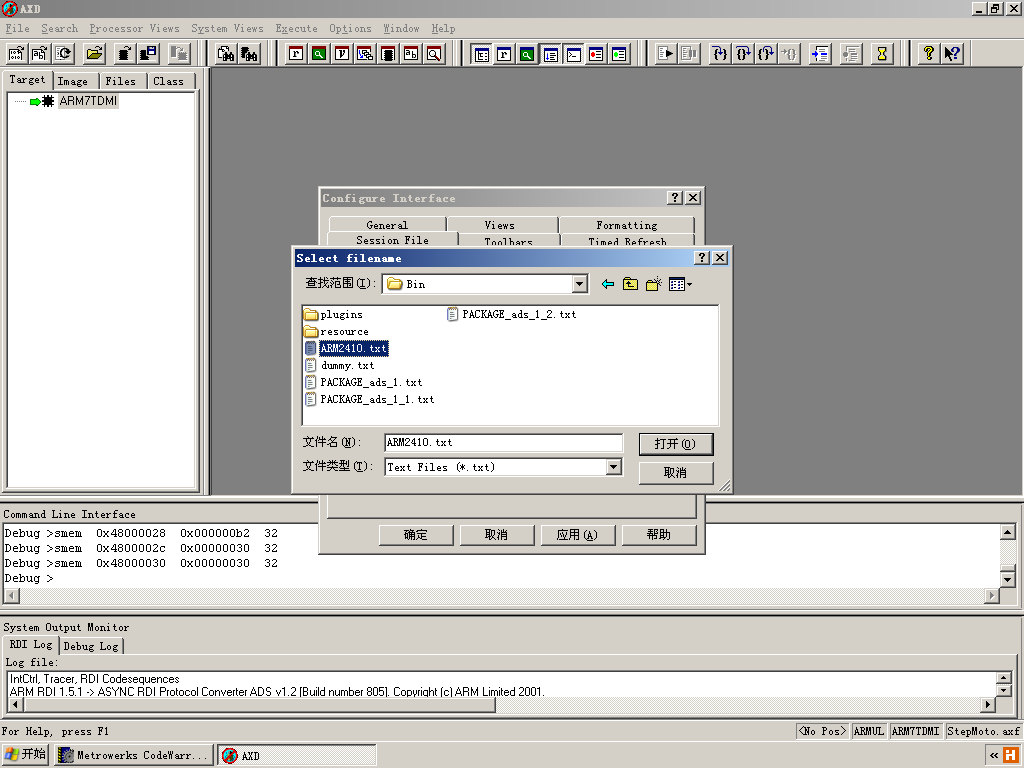Select the General tab in Configure Interface
Viewport: 1024px width, 768px height.
point(387,225)
